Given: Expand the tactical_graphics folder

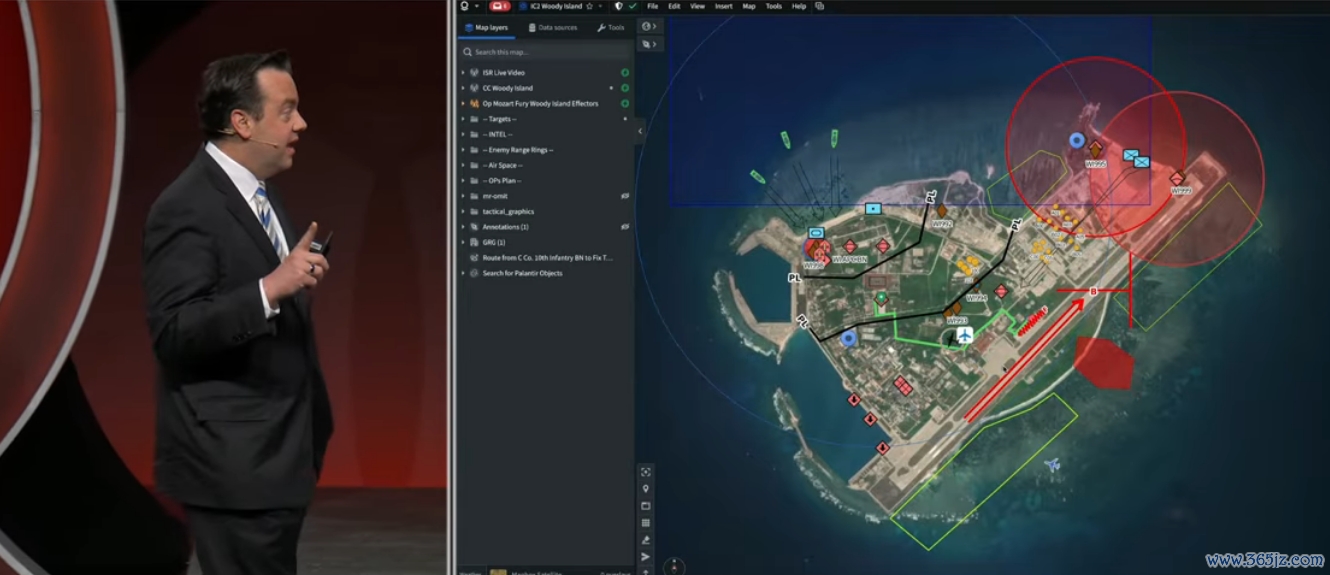Looking at the screenshot, I should coord(463,212).
